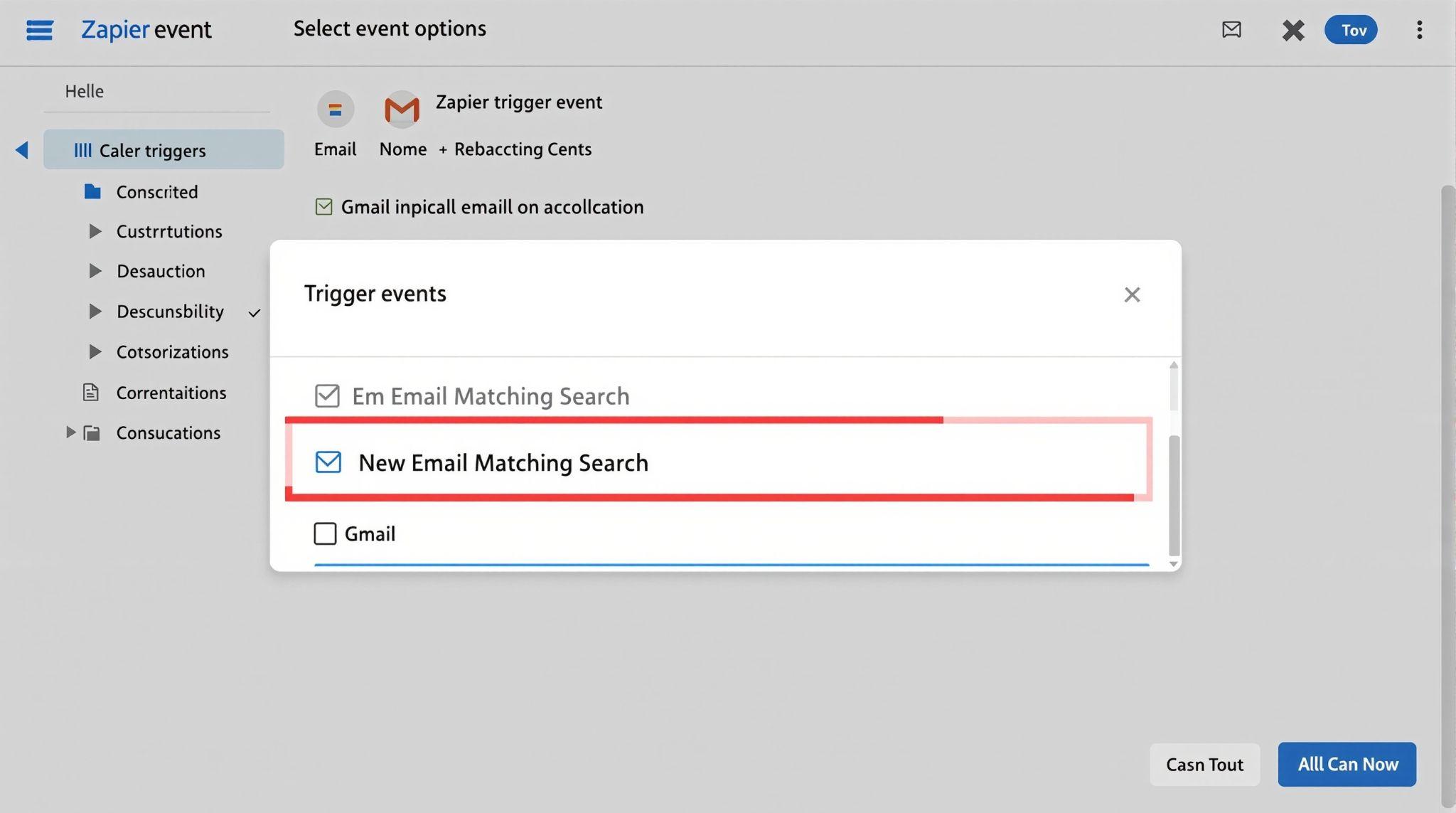Toggle the Gmail checkbox in dialog
Screen dimensions: 1456x813
click(325, 533)
